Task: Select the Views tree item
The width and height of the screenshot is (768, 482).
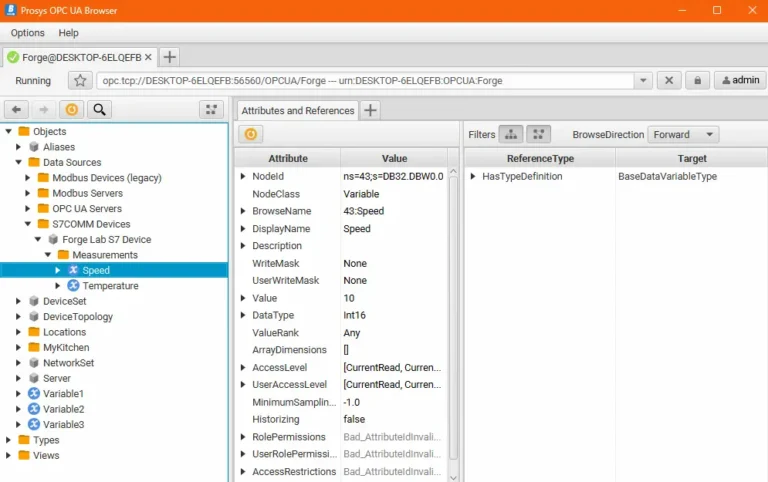Action: coord(46,456)
